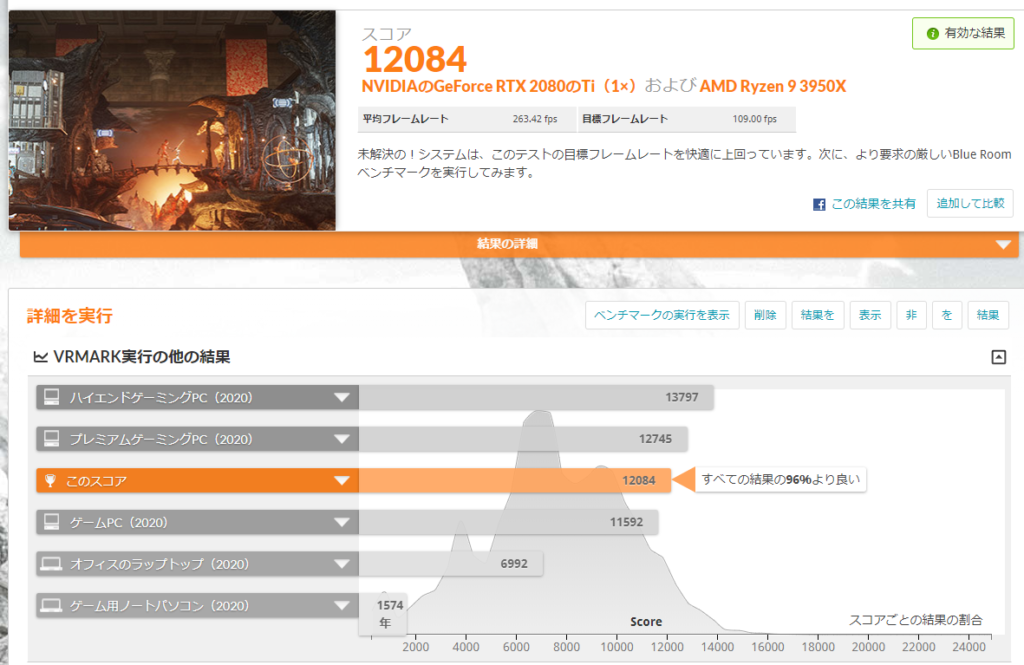Image resolution: width=1024 pixels, height=665 pixels.
Task: Click the 結果の詳細 orange bar label
Action: pyautogui.click(x=507, y=244)
